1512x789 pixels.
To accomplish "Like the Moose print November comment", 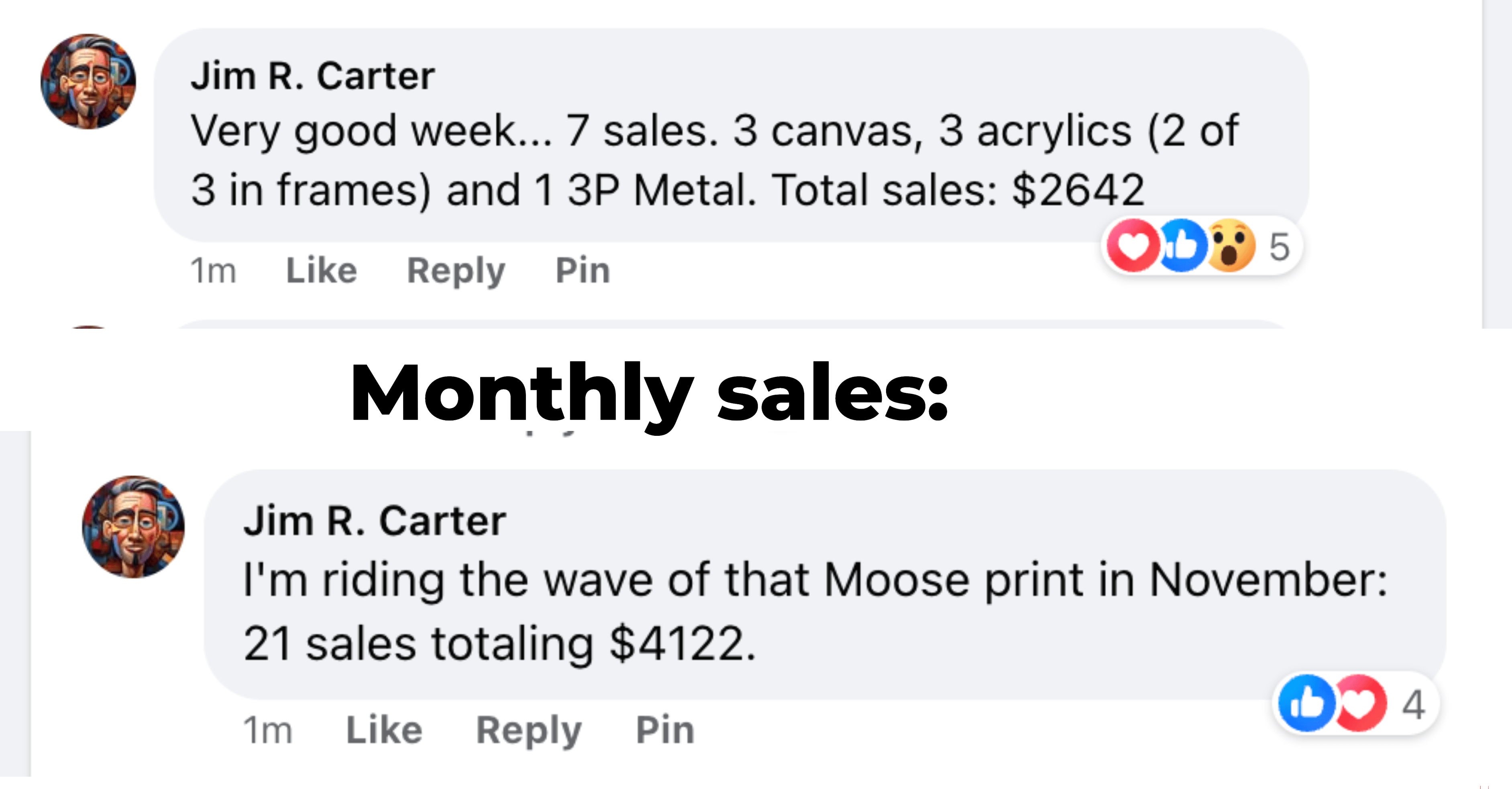I will click(x=385, y=730).
